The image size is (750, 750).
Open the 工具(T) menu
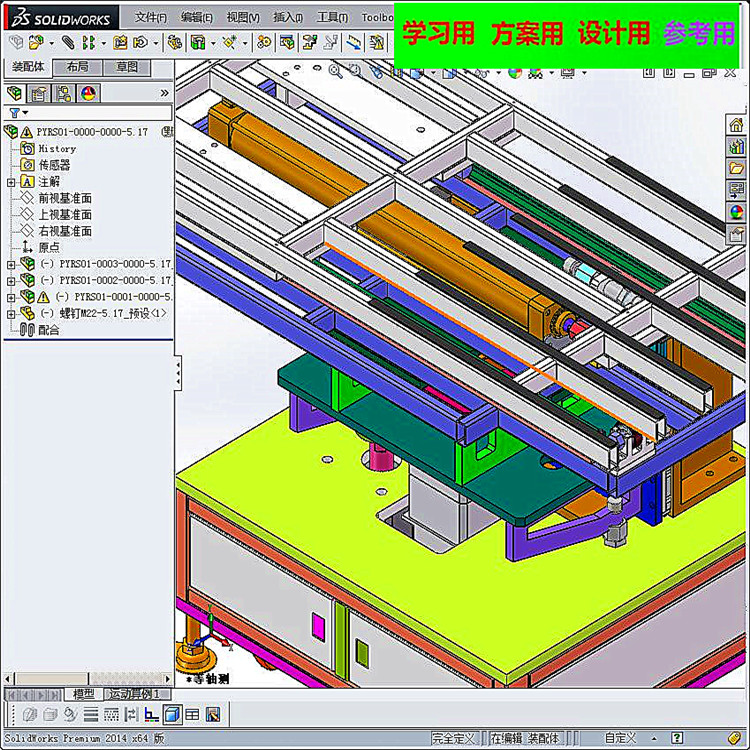(332, 17)
